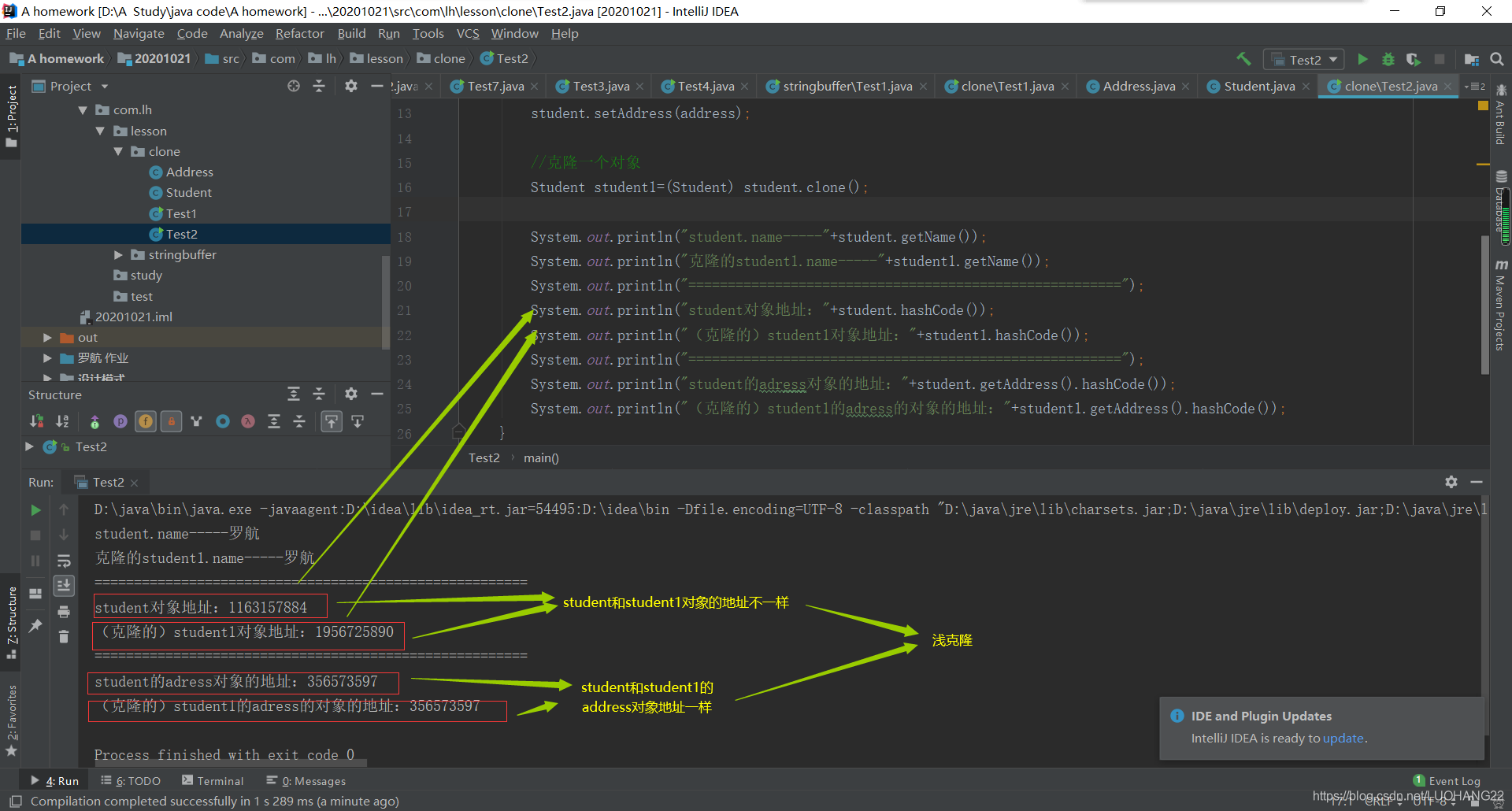The width and height of the screenshot is (1512, 811).
Task: Toggle show properties in Structure
Action: [x=120, y=421]
